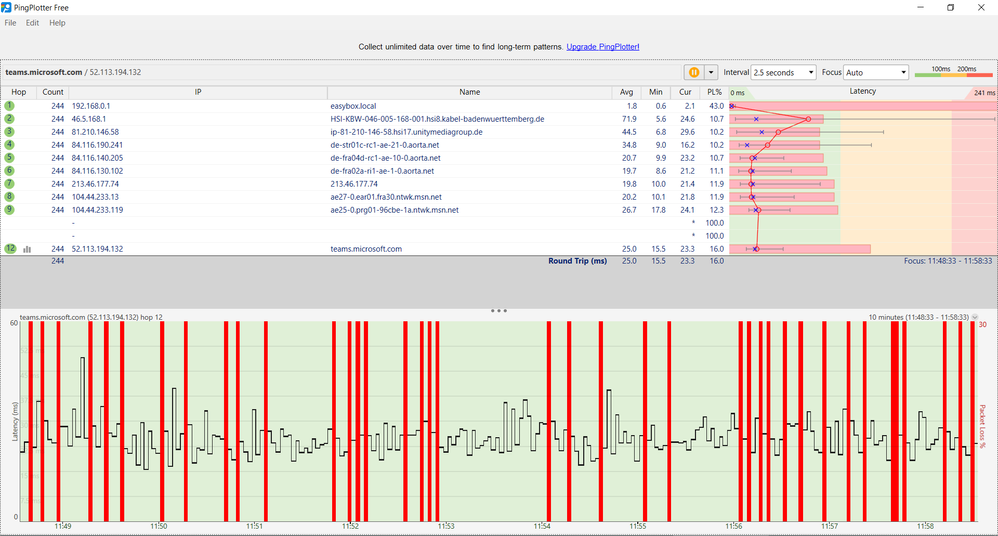Sort by the Hop column header

point(18,92)
